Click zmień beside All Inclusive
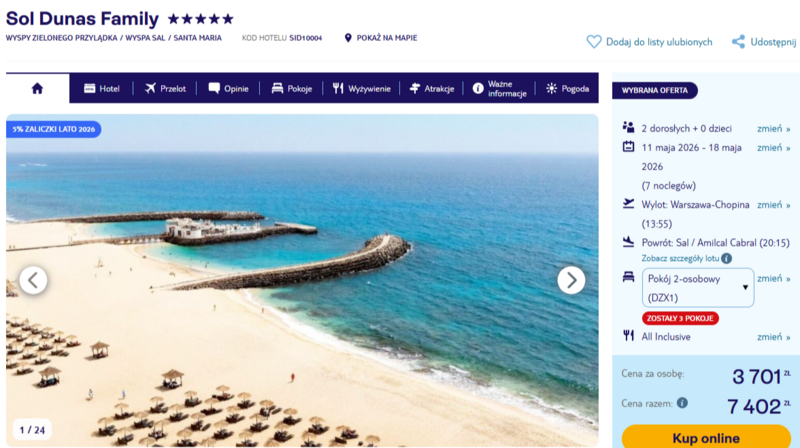 [773, 337]
